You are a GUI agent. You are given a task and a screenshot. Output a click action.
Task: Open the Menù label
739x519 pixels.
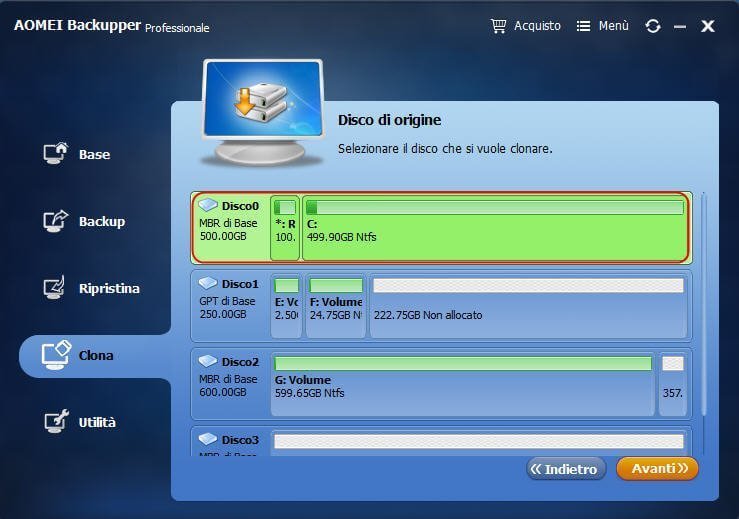[613, 25]
